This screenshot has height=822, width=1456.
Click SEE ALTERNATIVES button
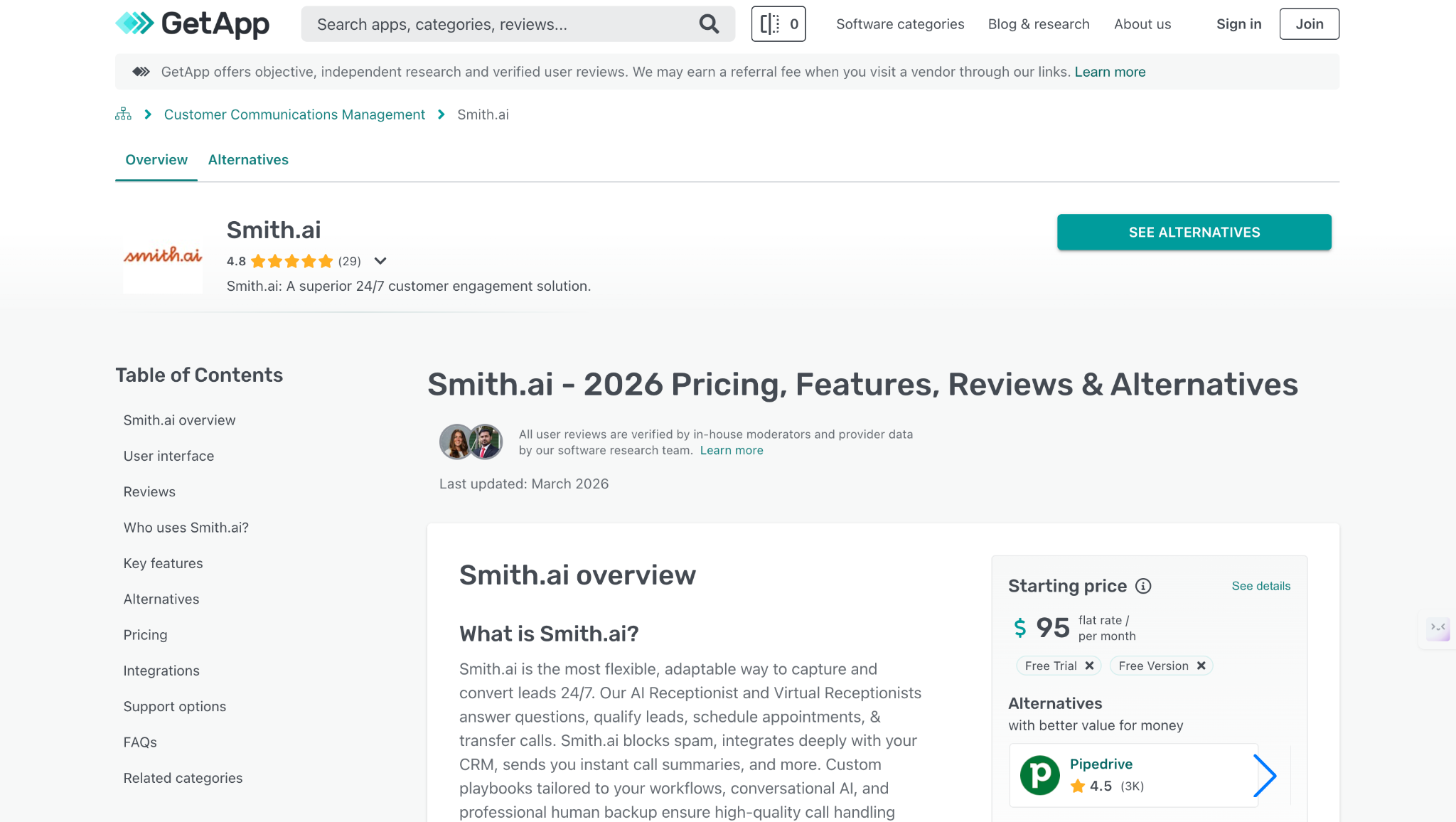[x=1194, y=233]
